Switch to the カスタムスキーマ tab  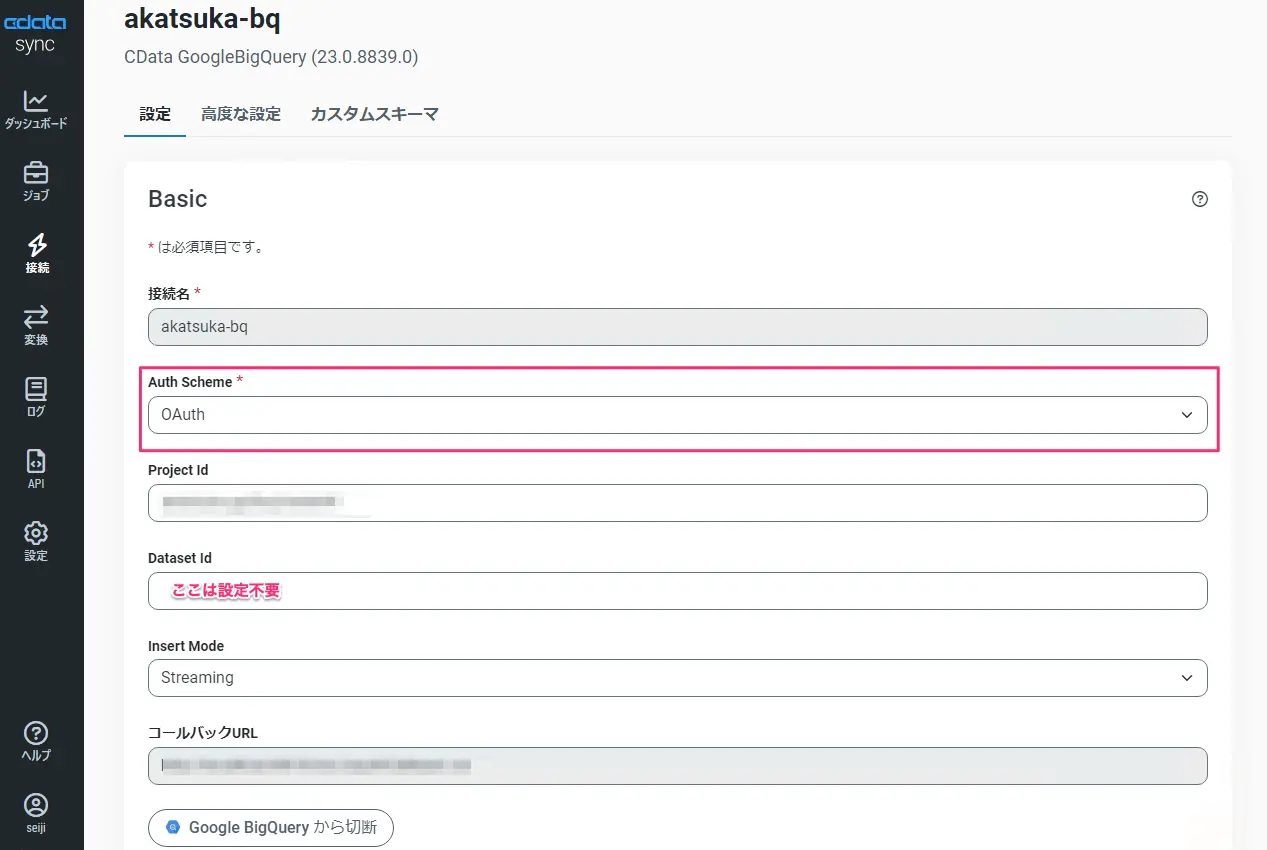375,114
